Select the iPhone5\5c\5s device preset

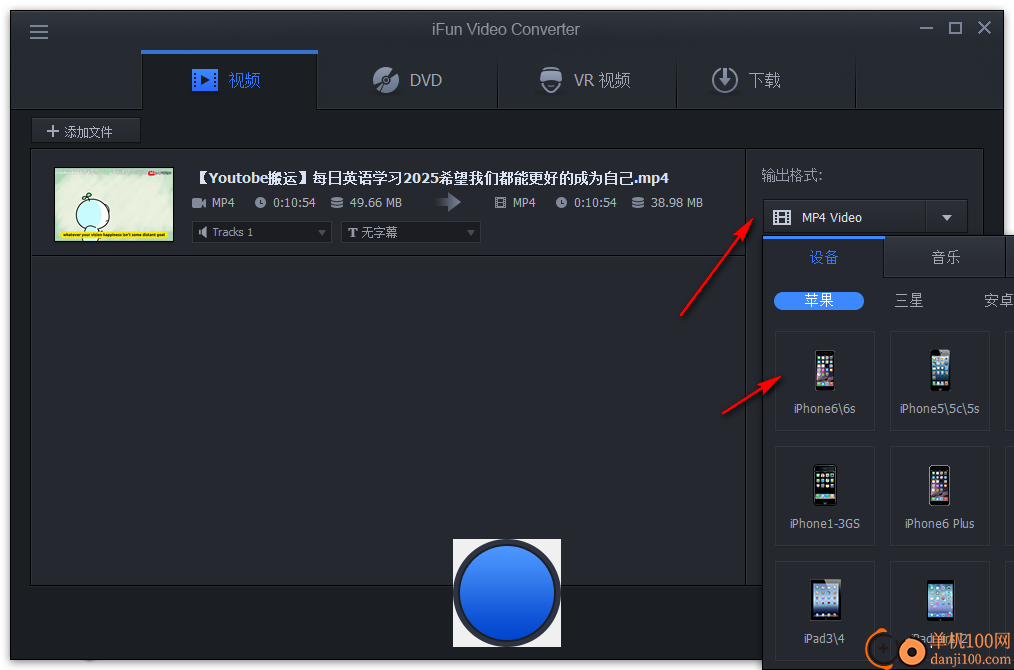pyautogui.click(x=940, y=381)
